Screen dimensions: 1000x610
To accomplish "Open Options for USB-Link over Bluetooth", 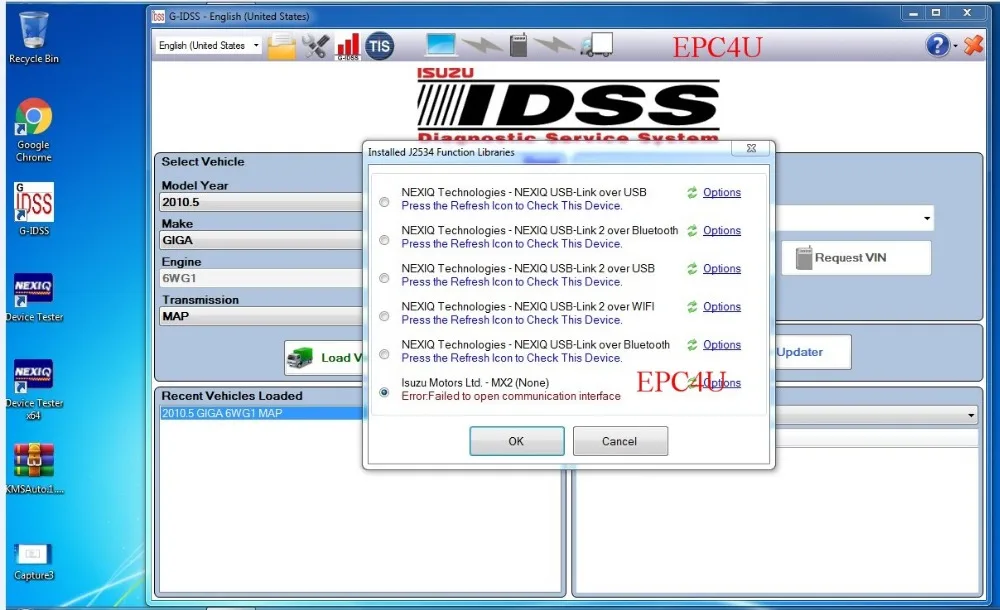I will point(722,345).
